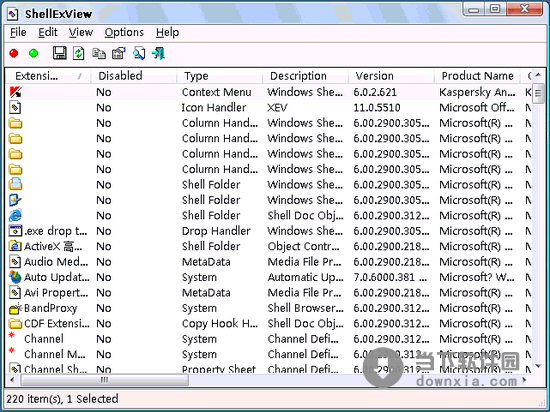Refresh the list using toolbar icon
Viewport: 550px width, 412px height.
[x=79, y=53]
